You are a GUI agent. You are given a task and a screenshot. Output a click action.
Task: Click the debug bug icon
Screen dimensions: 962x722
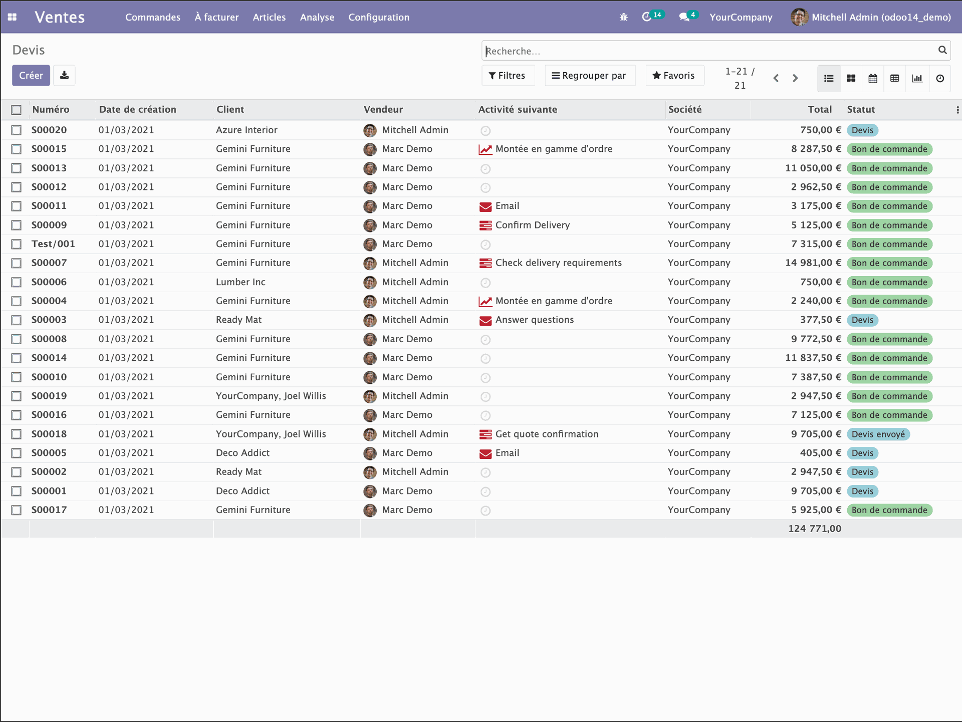click(x=624, y=17)
